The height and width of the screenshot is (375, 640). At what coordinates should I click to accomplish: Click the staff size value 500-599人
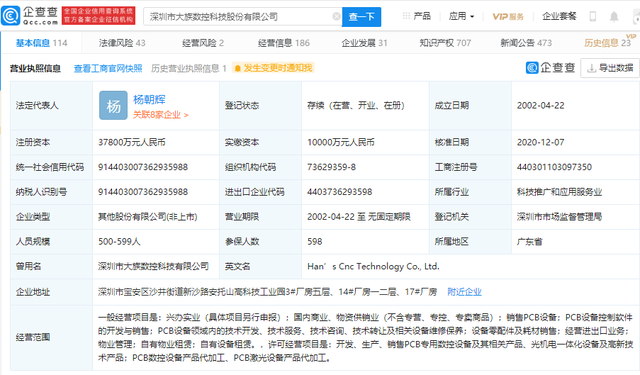tap(119, 242)
